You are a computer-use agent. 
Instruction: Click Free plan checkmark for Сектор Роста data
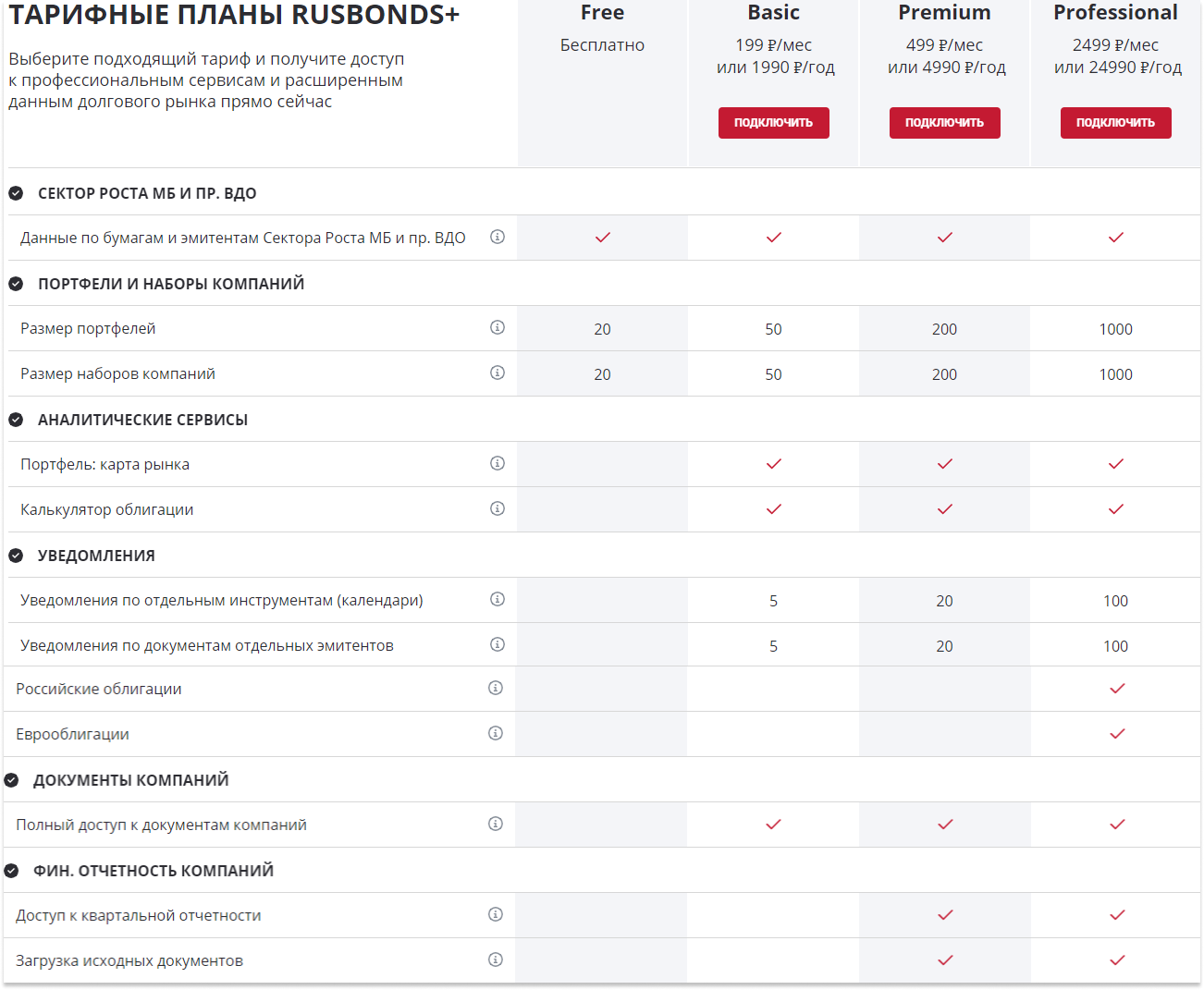pos(603,238)
